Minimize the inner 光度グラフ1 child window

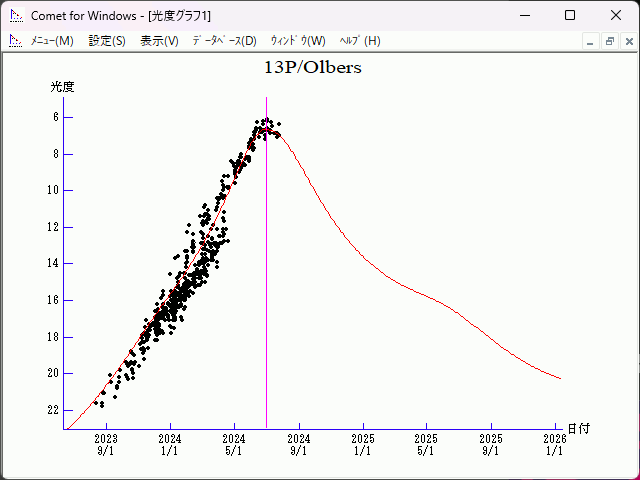coord(590,41)
